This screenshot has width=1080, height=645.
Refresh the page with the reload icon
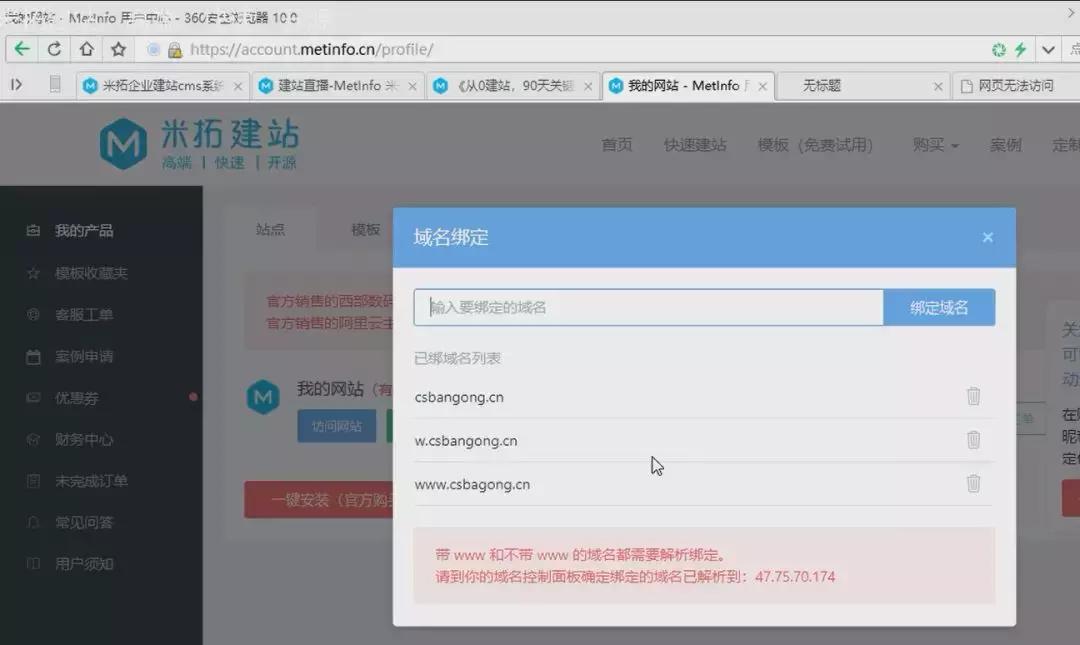55,48
